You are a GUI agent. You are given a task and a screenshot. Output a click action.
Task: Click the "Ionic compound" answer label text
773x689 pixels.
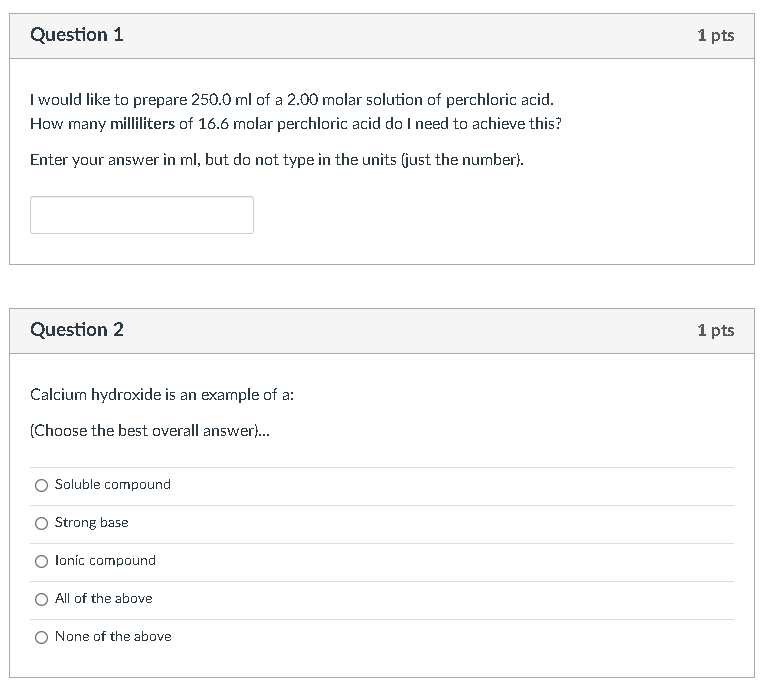[x=105, y=561]
